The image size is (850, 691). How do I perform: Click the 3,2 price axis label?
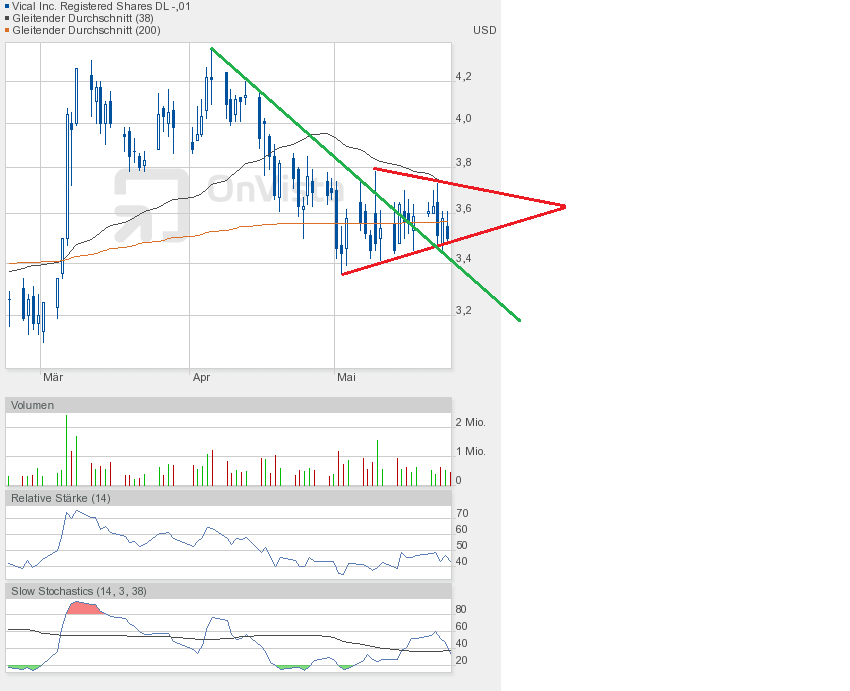pyautogui.click(x=463, y=311)
